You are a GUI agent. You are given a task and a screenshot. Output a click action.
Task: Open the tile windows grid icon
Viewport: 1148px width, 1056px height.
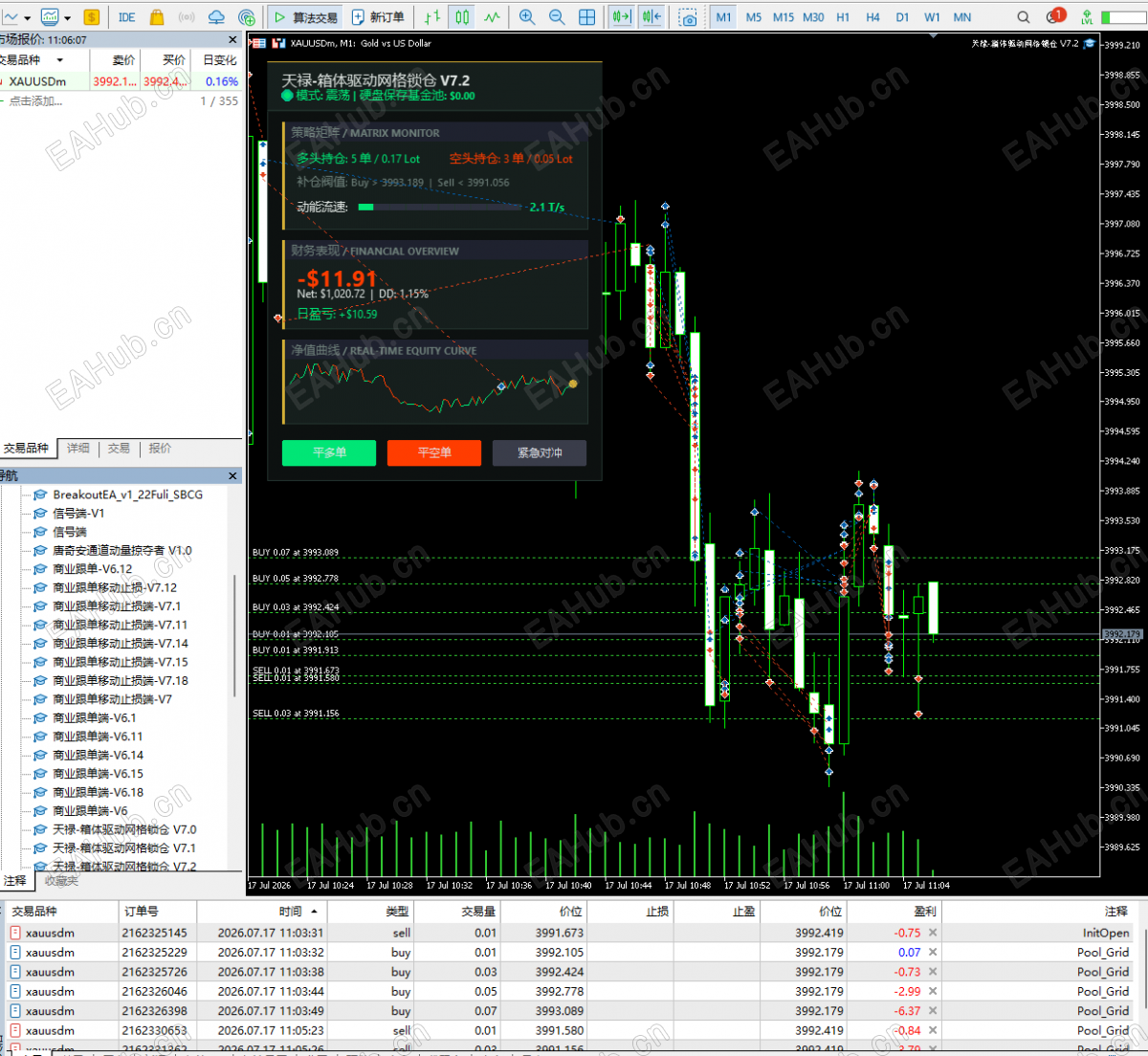pos(587,17)
